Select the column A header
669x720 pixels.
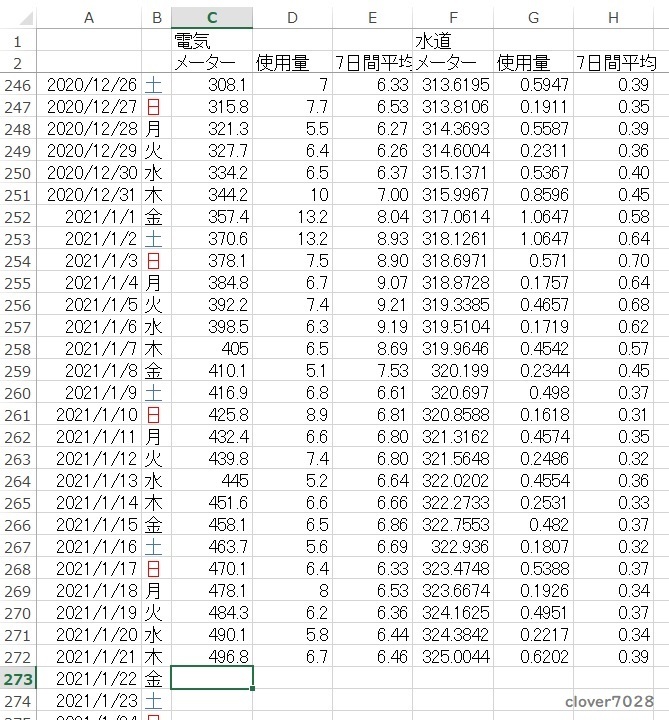coord(89,18)
